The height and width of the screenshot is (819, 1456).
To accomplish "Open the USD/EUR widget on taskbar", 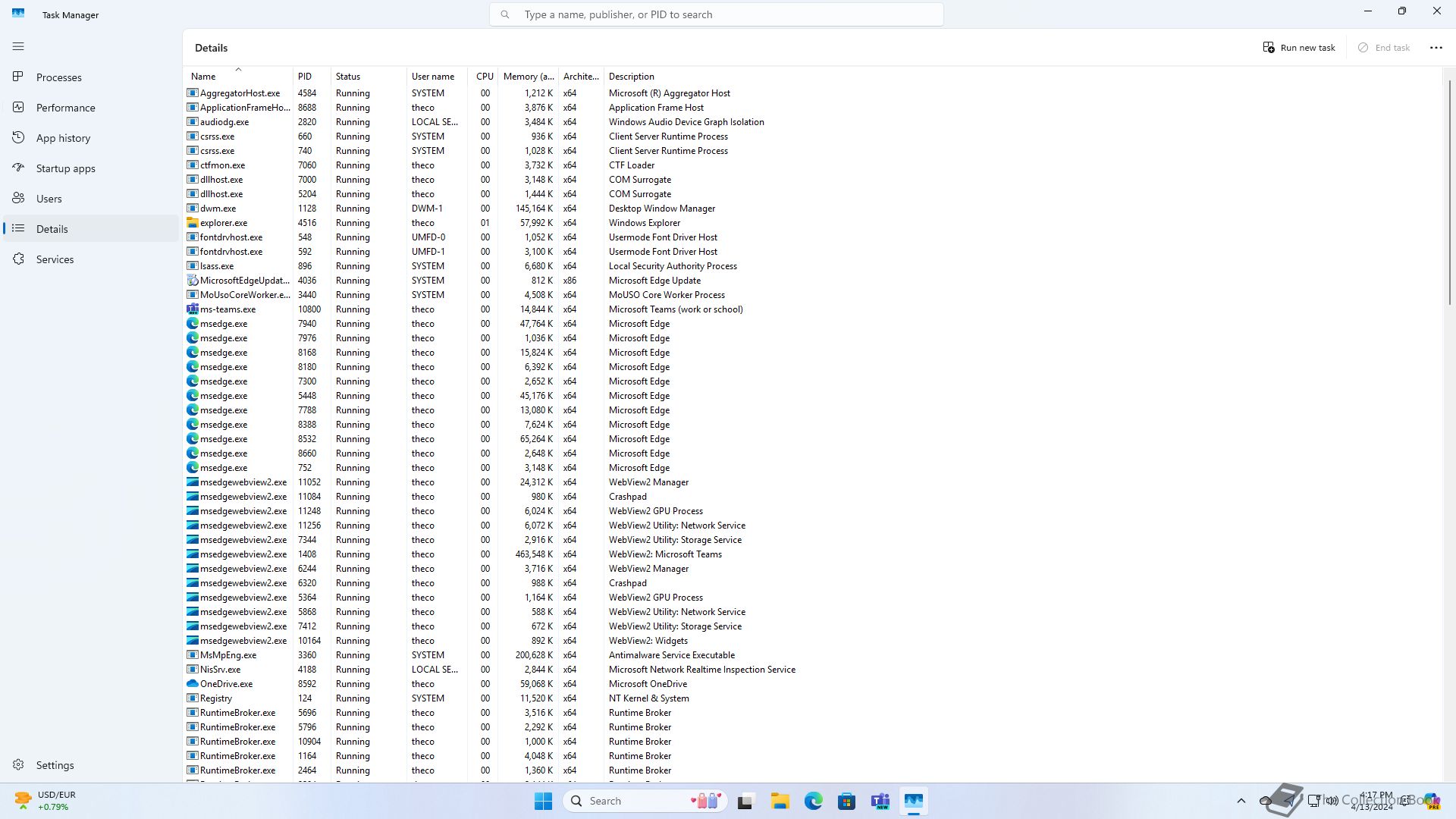I will coord(45,801).
